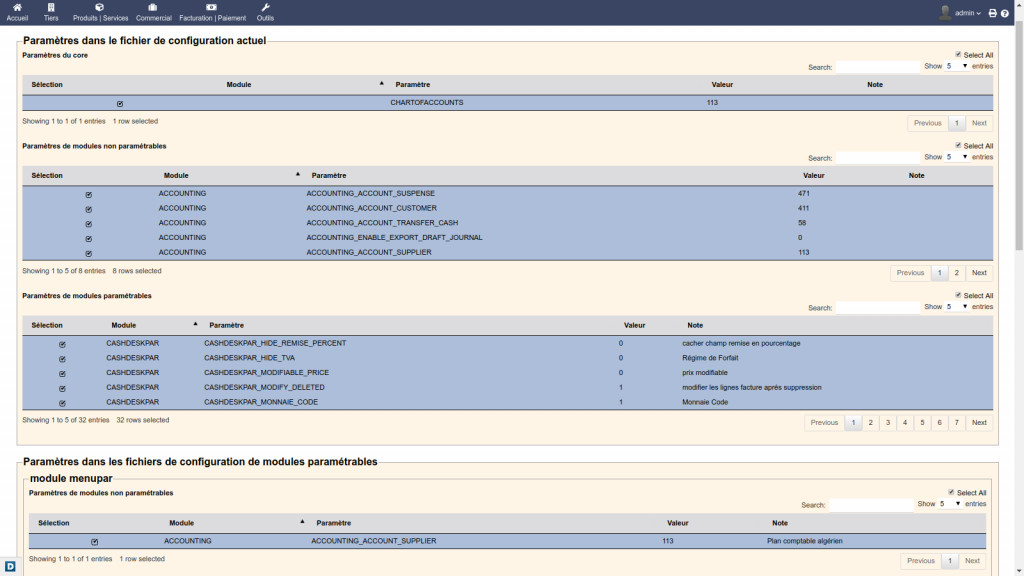Open the Accueil home icon
Image resolution: width=1024 pixels, height=576 pixels.
[17, 8]
